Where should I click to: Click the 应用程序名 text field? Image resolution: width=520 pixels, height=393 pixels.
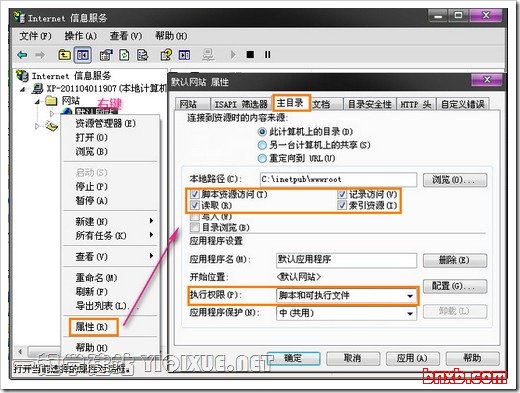(346, 260)
